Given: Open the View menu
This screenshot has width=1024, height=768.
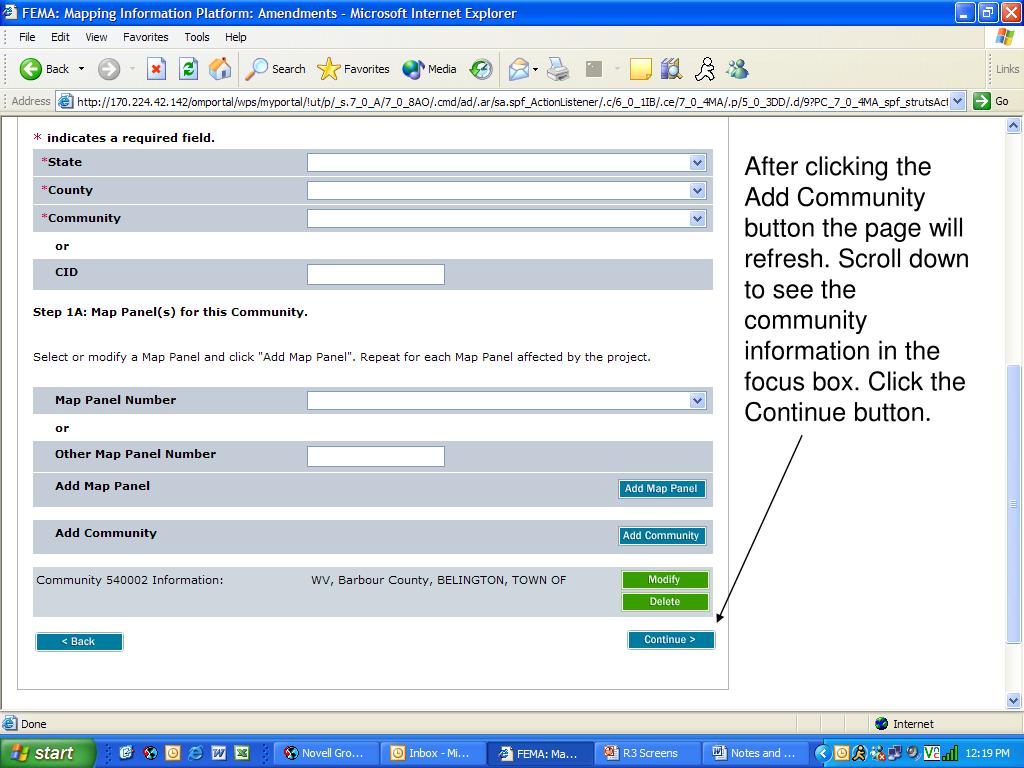Looking at the screenshot, I should [x=96, y=37].
